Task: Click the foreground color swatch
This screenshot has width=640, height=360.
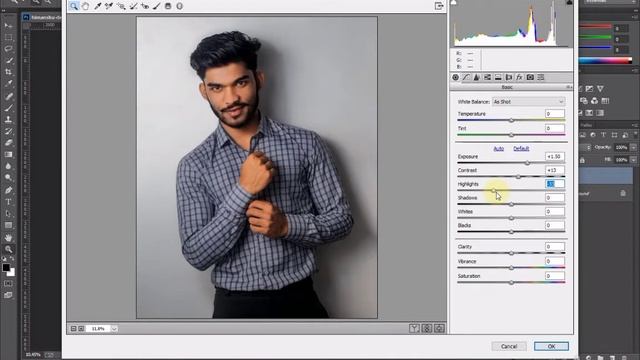Action: tap(6, 268)
